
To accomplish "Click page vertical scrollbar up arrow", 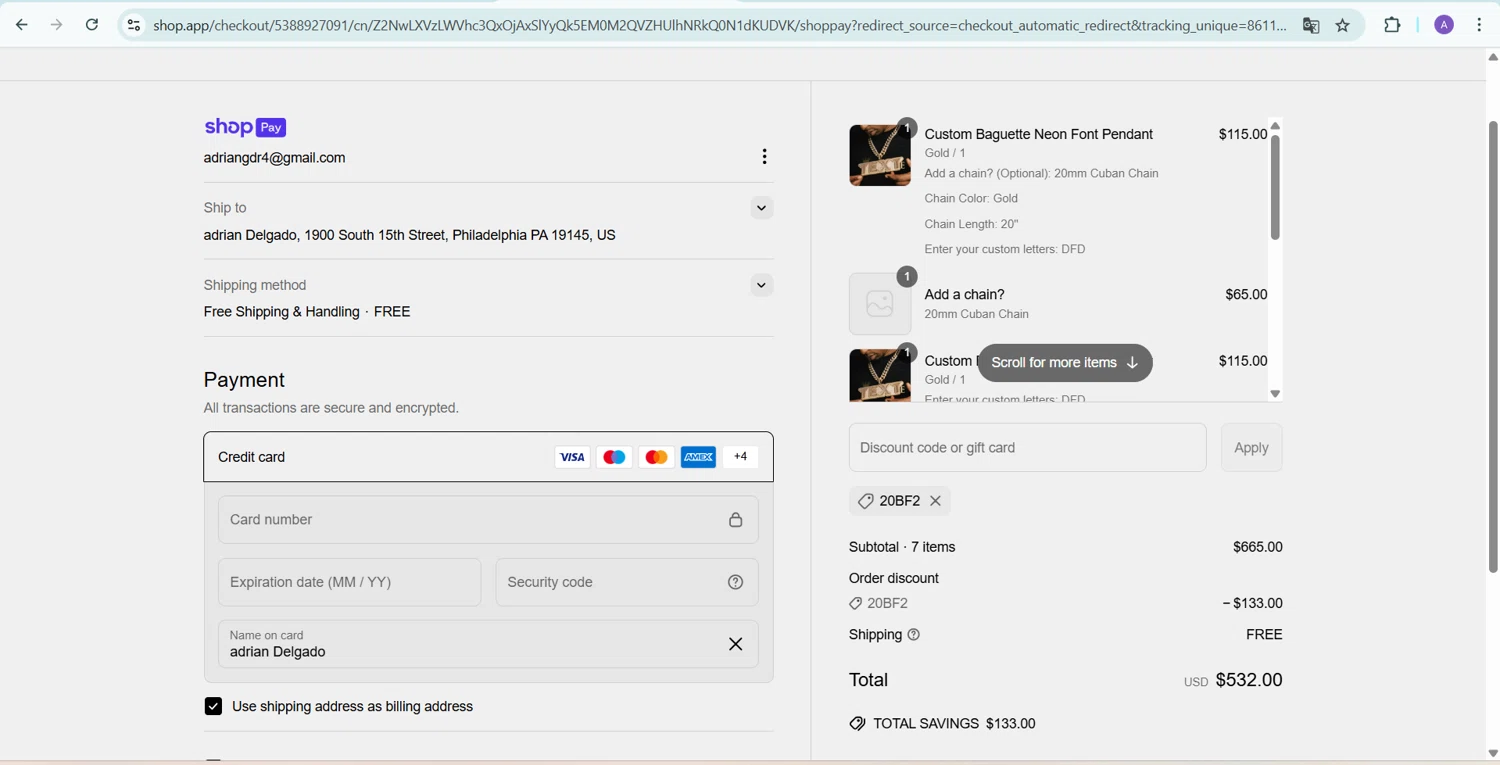I will pos(1493,58).
